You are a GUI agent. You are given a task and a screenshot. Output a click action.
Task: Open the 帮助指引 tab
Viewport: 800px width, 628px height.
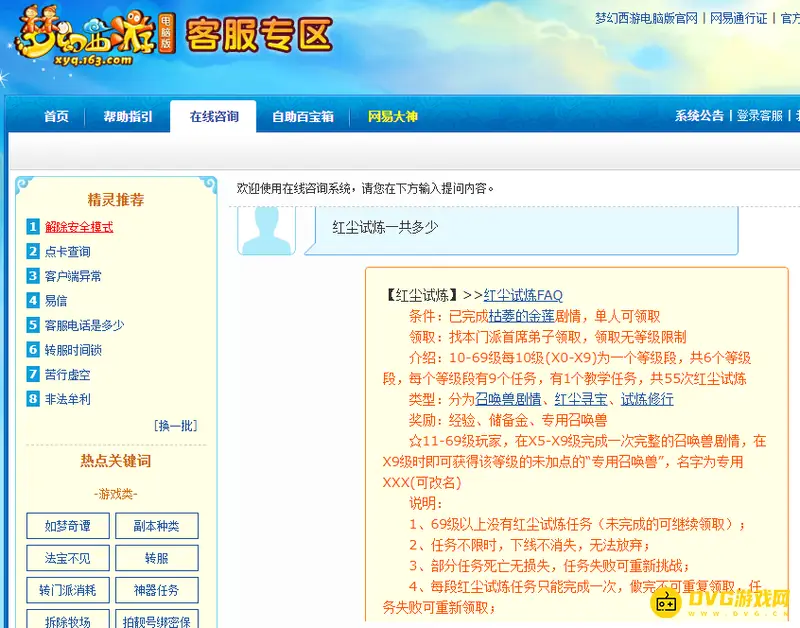click(128, 116)
